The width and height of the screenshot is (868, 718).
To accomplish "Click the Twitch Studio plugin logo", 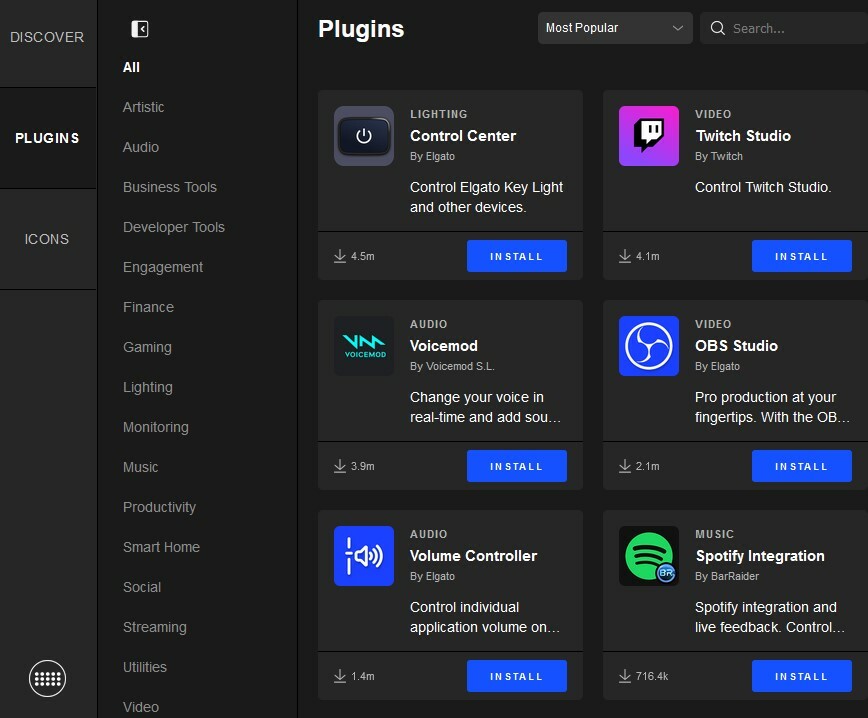I will pyautogui.click(x=649, y=136).
